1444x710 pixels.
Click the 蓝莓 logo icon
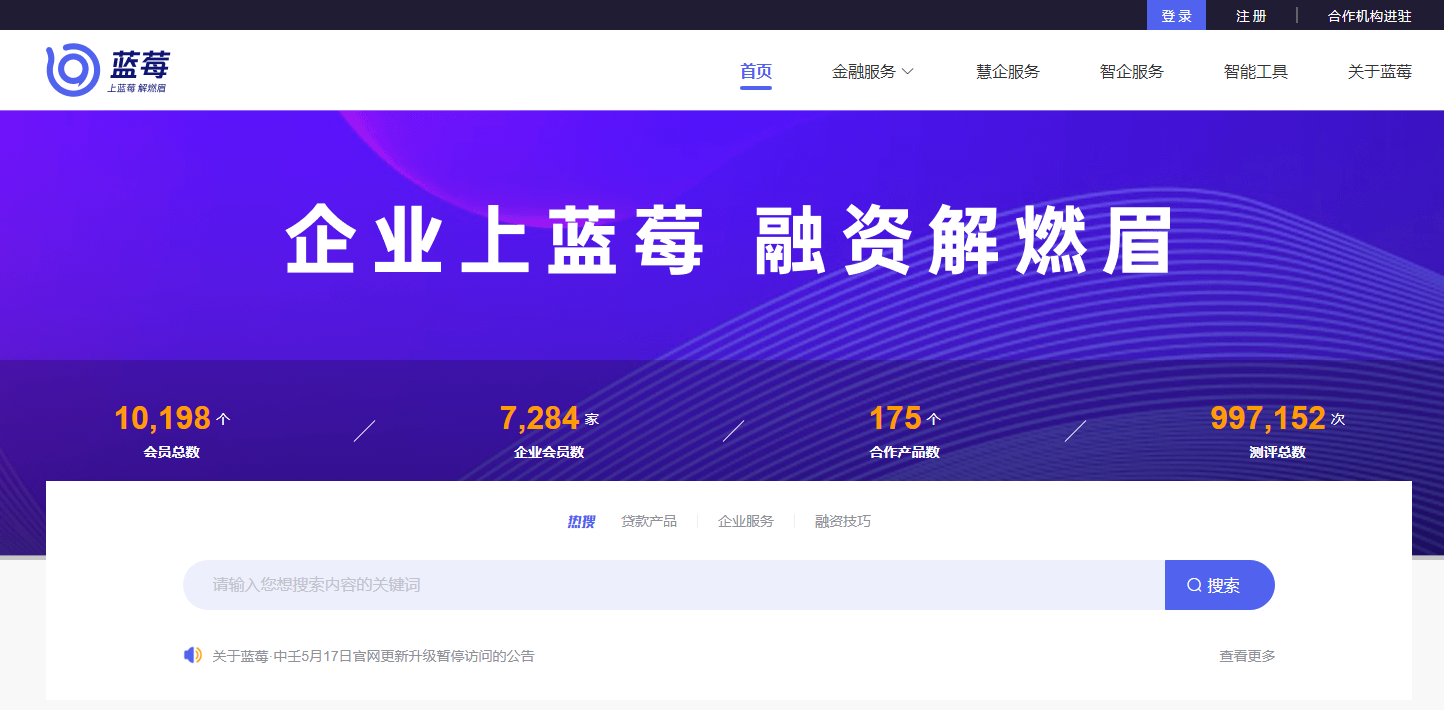108,70
